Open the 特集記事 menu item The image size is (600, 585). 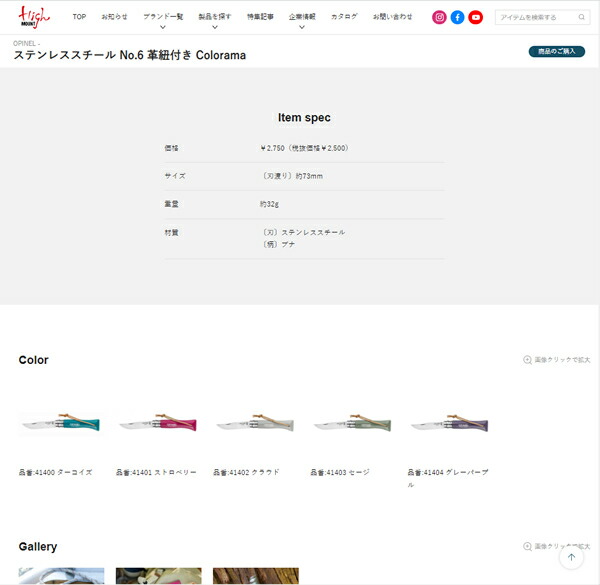[x=260, y=17]
